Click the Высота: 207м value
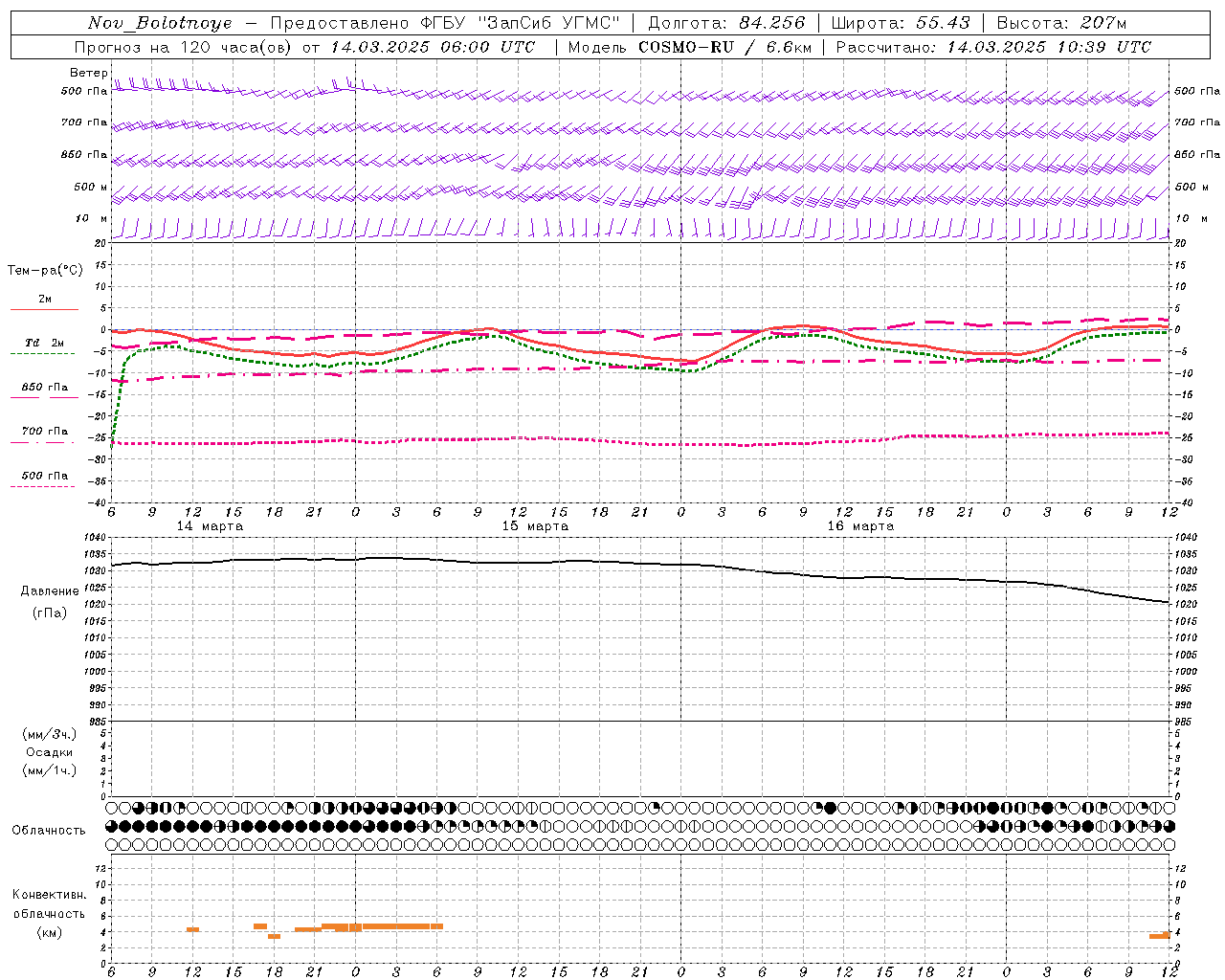 click(1061, 23)
